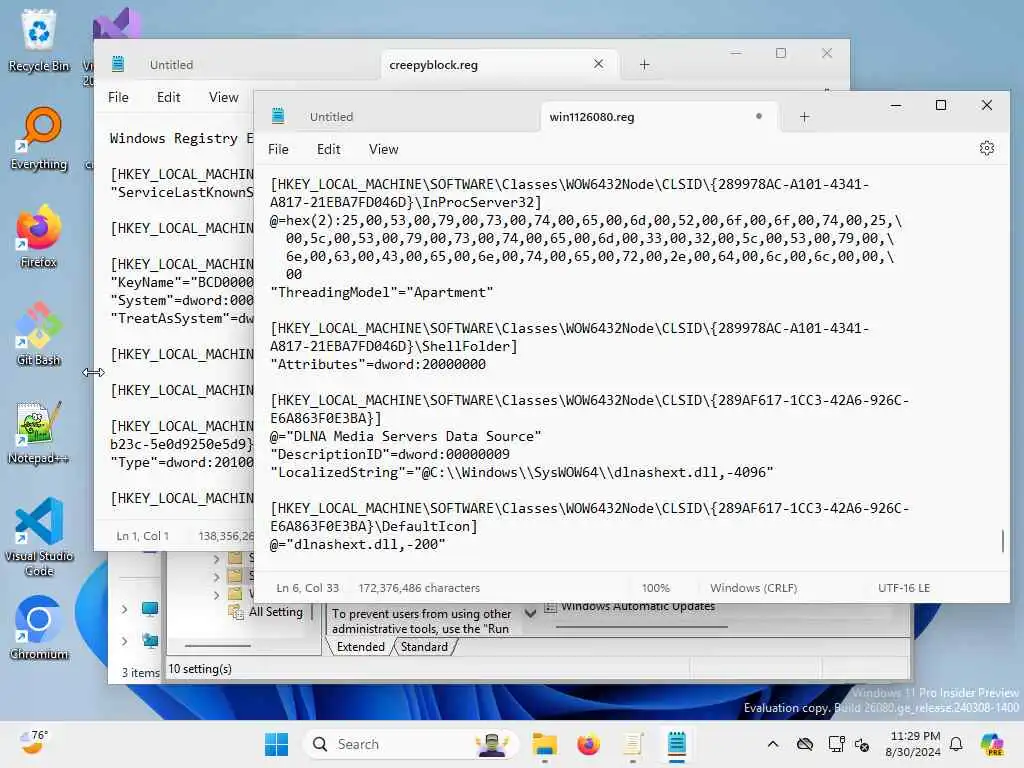Select the Notepad icon in the taskbar
1024x768 pixels.
point(677,744)
